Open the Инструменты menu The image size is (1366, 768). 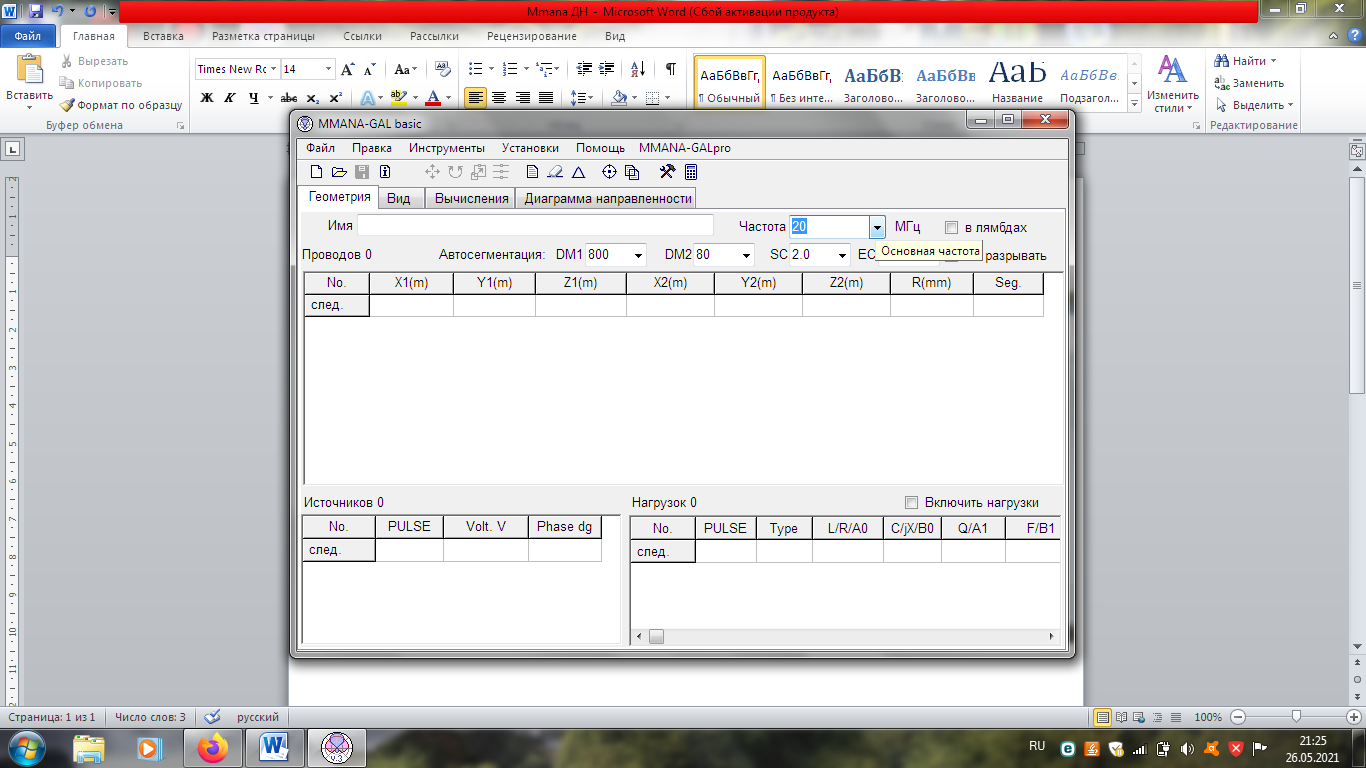click(446, 148)
